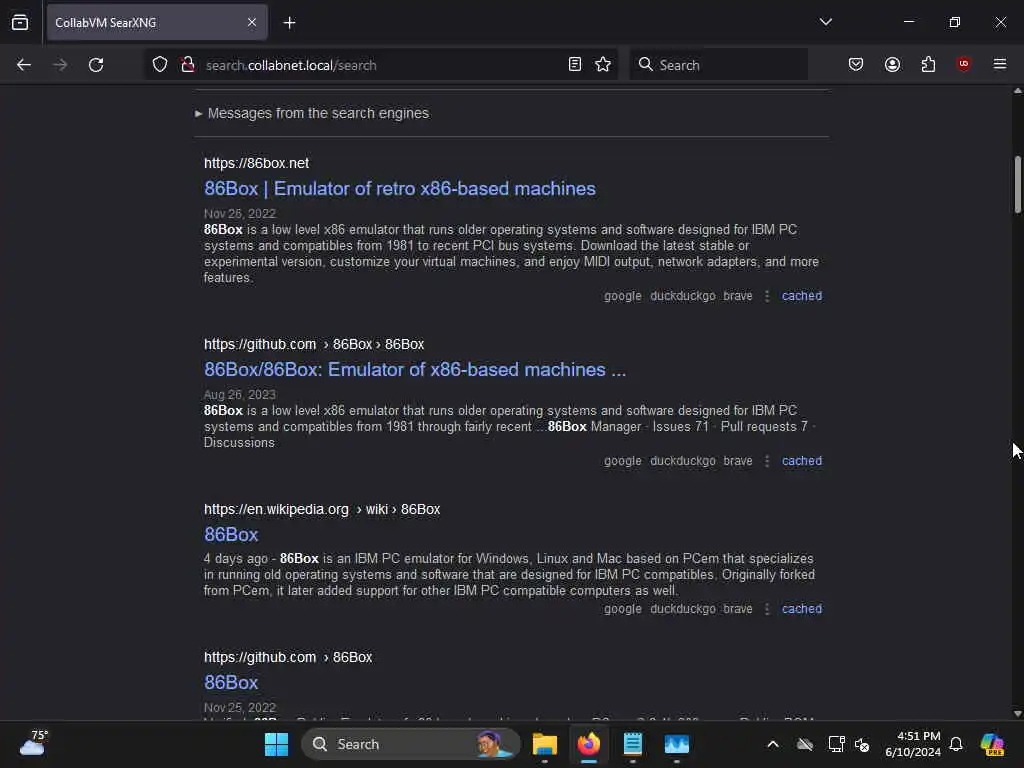Click the en.wikipedia.org wiki 86Box URL
The width and height of the screenshot is (1024, 768).
[322, 509]
